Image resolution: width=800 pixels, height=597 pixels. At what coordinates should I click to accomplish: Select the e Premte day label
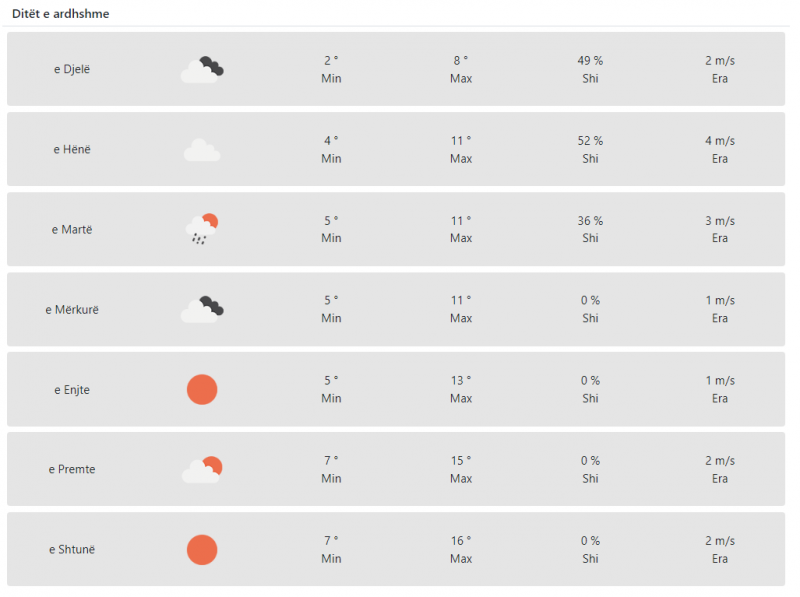tap(72, 469)
